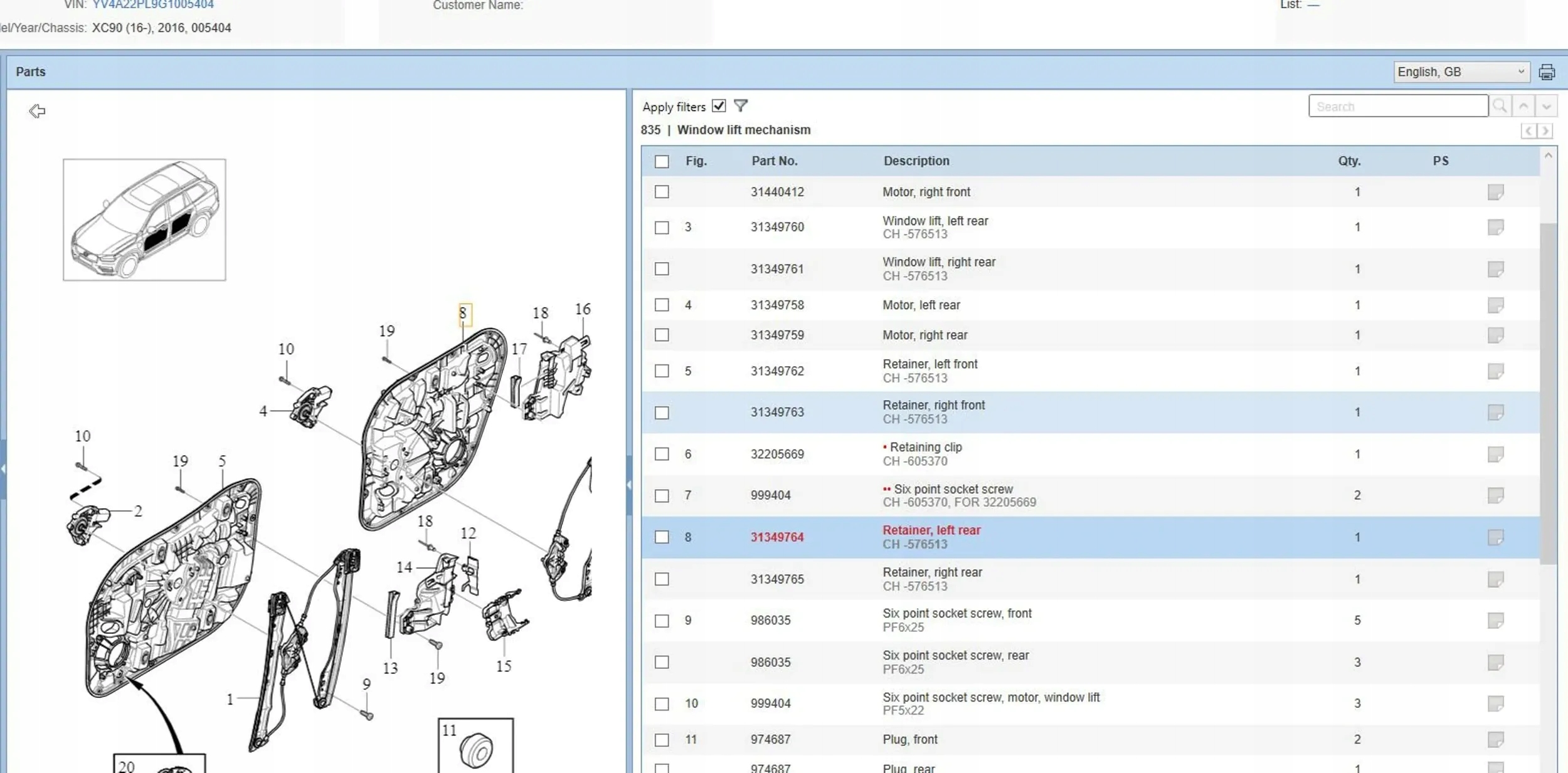This screenshot has height=773, width=1568.
Task: Open the List link dash
Action: (x=1313, y=4)
